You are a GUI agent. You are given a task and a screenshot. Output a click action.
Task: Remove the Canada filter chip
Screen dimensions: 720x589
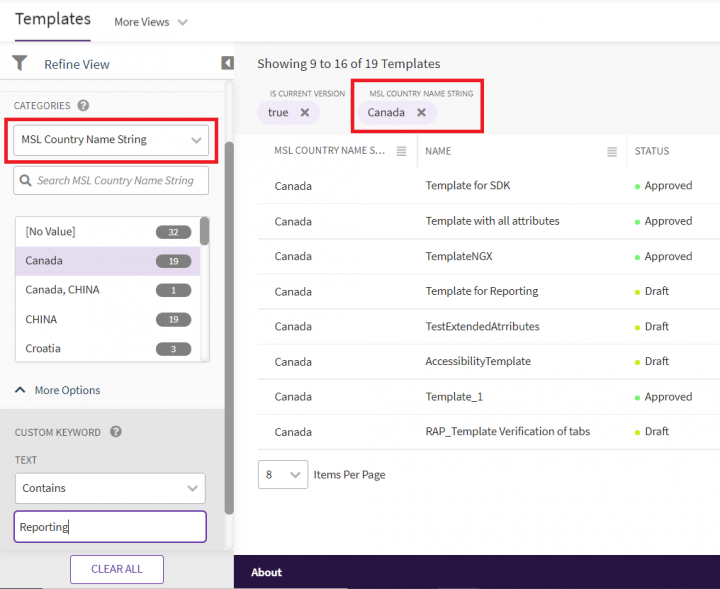[x=421, y=112]
